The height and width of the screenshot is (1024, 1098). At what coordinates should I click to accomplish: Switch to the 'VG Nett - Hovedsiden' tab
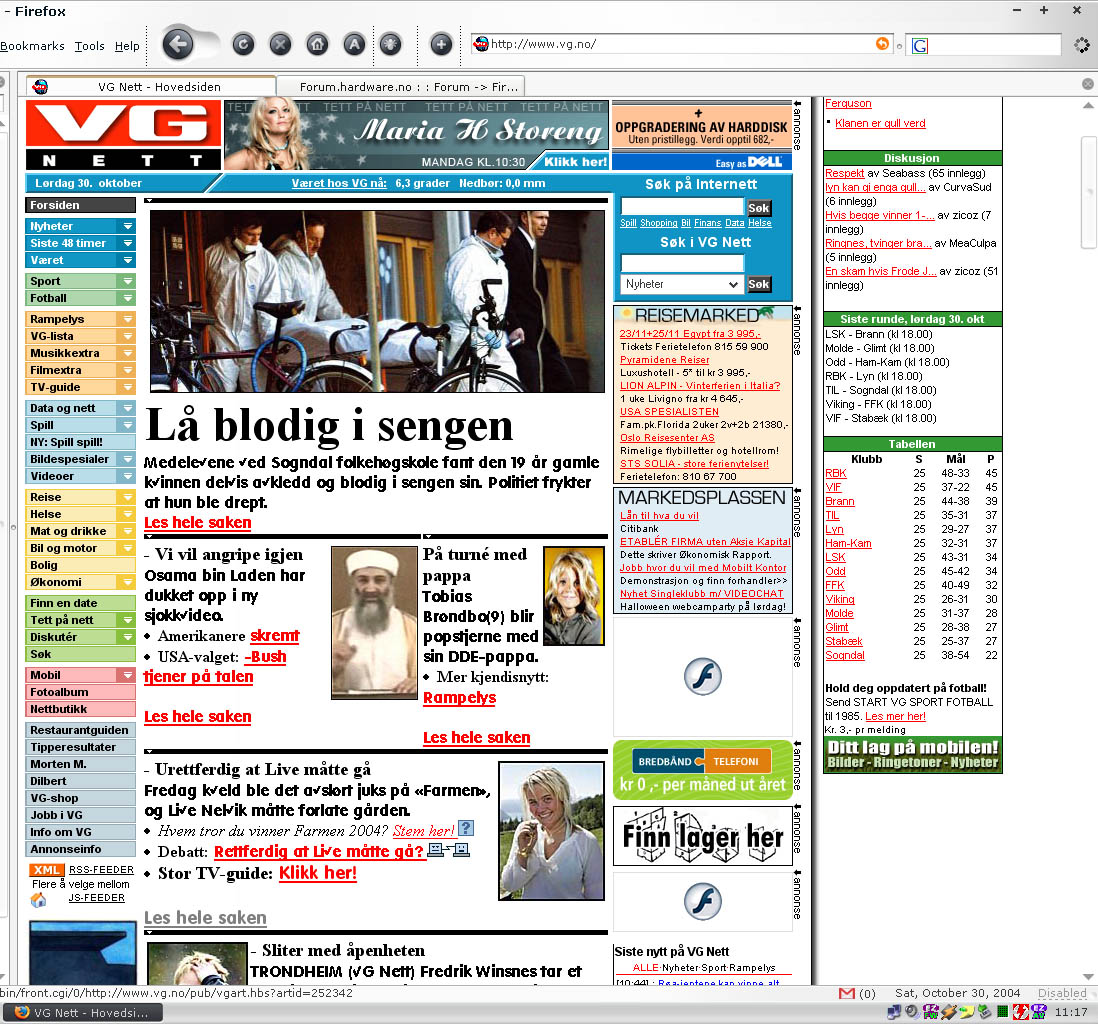point(151,86)
